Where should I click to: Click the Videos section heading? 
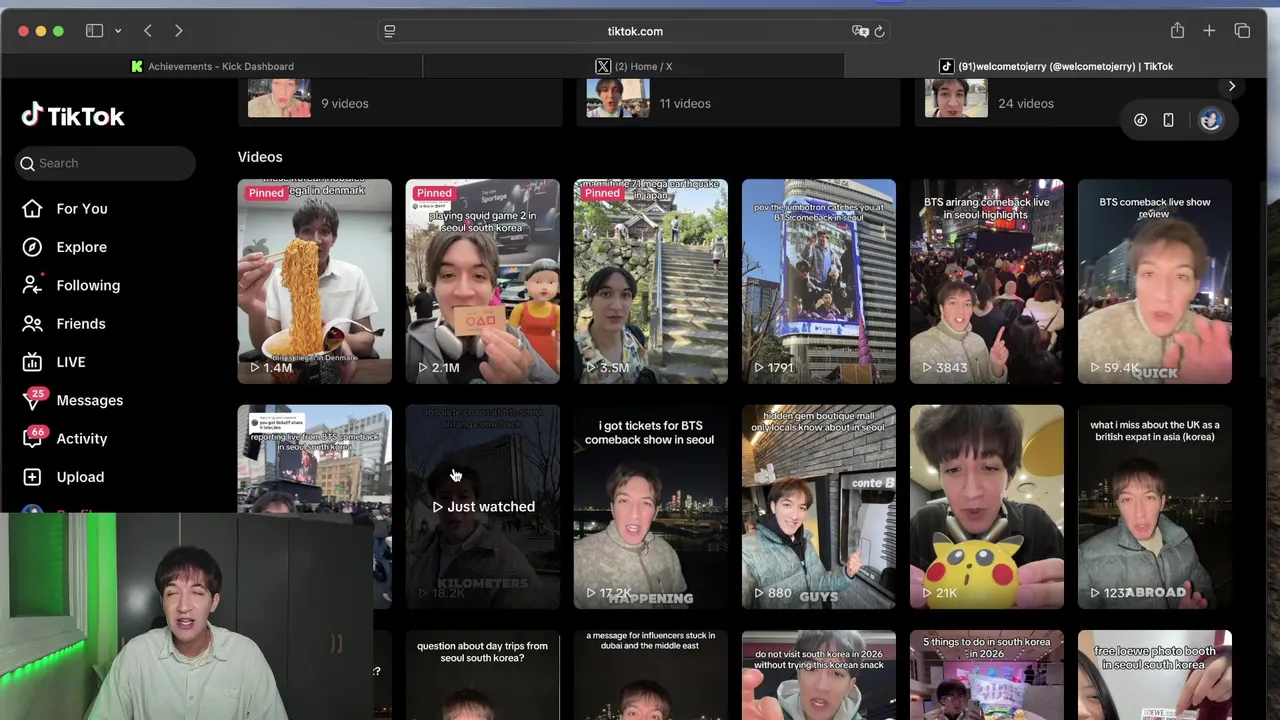click(x=260, y=157)
